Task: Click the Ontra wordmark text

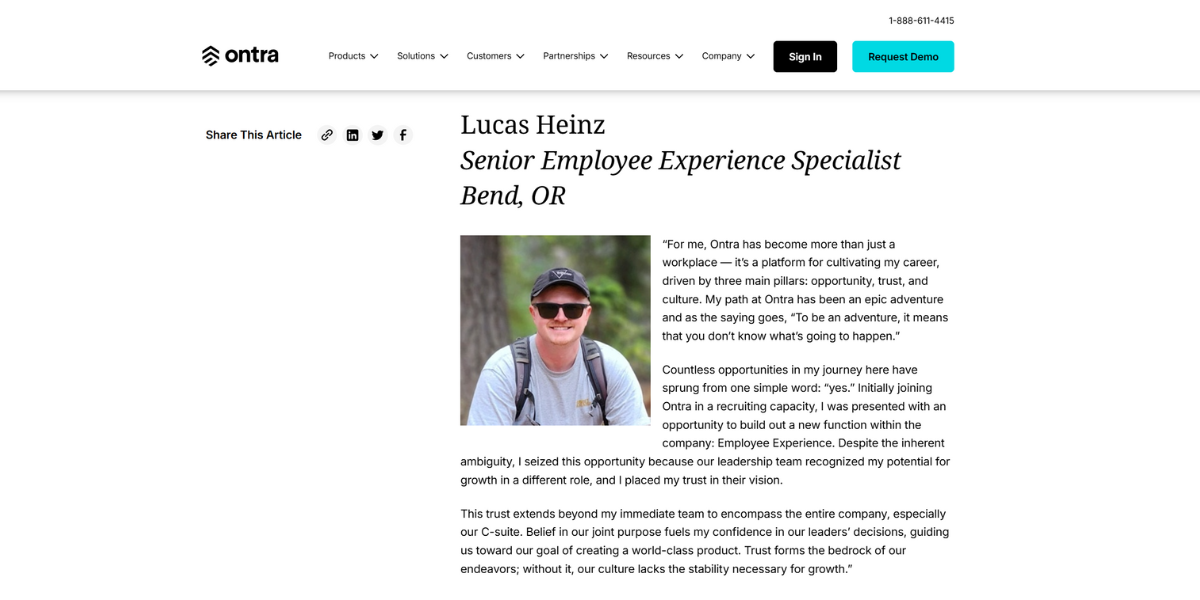Action: [x=252, y=56]
